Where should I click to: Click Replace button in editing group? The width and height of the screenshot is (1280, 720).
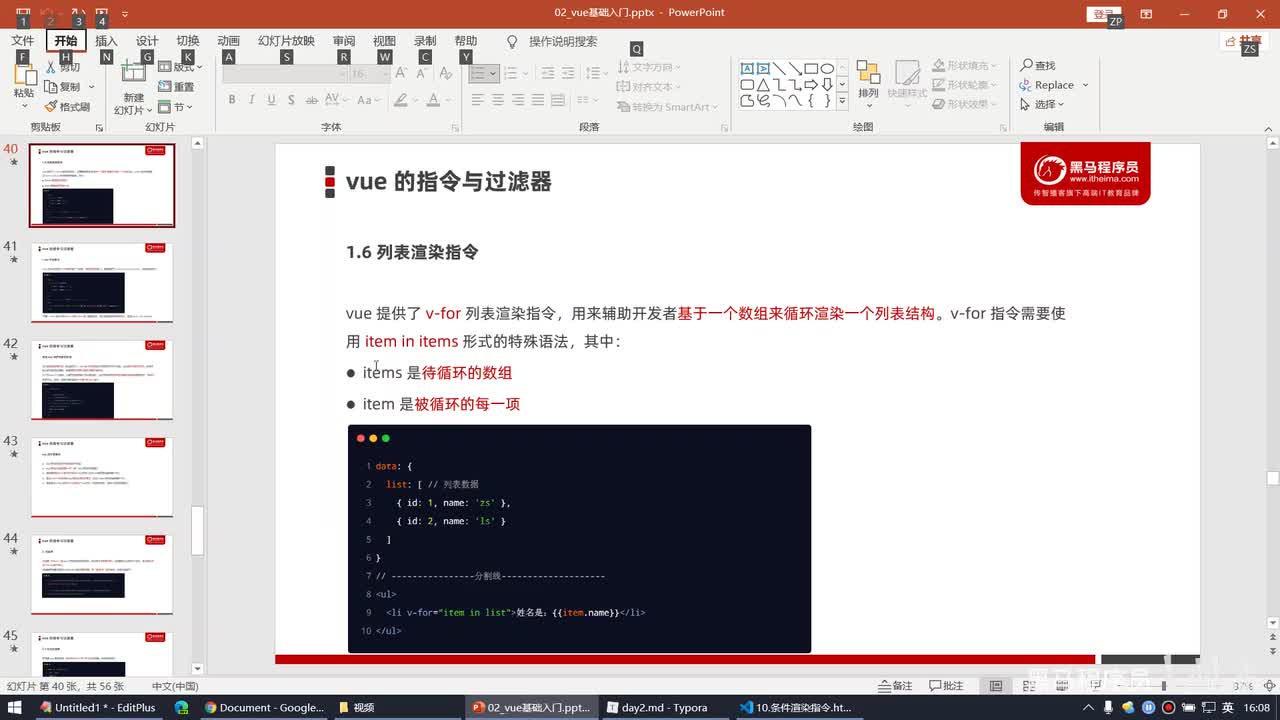[1046, 85]
